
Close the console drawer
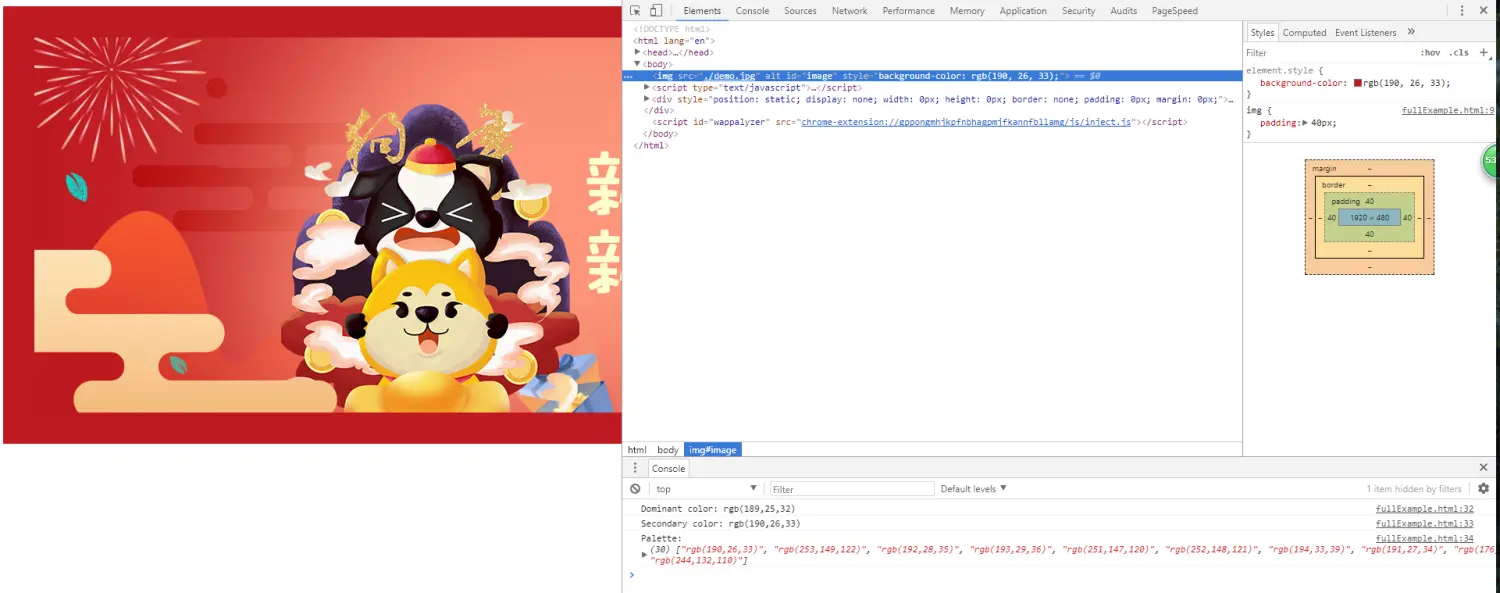click(1483, 468)
